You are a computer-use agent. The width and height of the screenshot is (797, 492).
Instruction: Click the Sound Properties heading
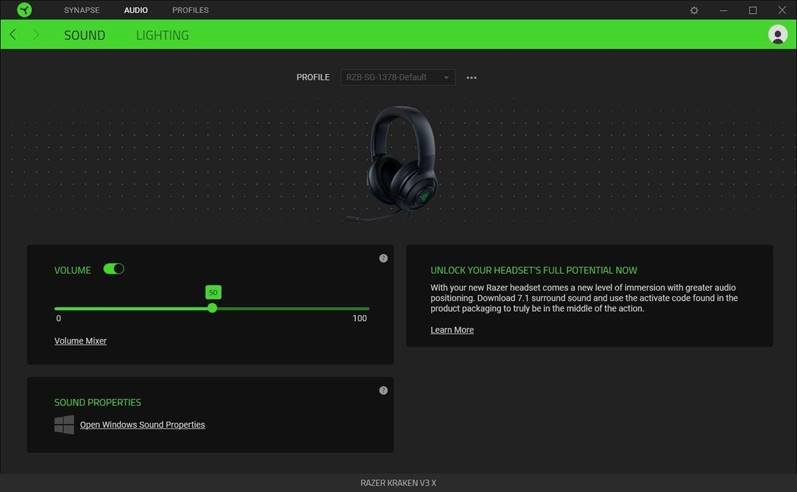[98, 403]
